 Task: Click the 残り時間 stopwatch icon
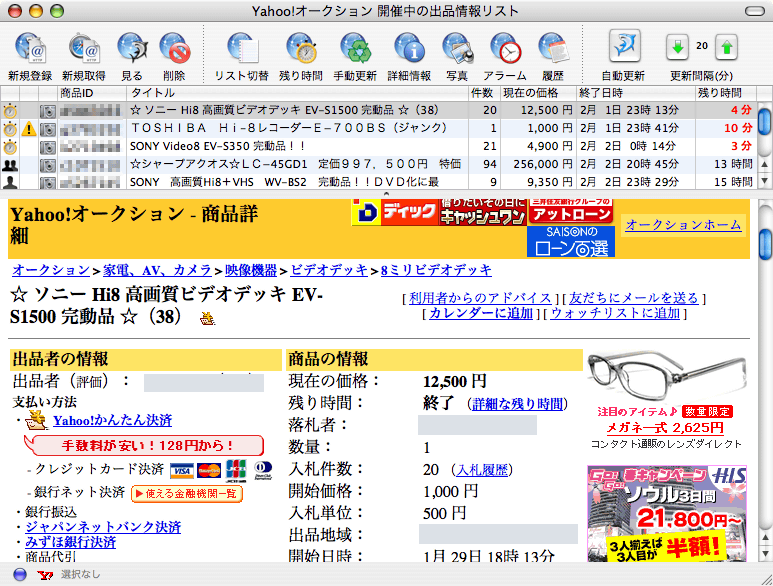pos(301,48)
